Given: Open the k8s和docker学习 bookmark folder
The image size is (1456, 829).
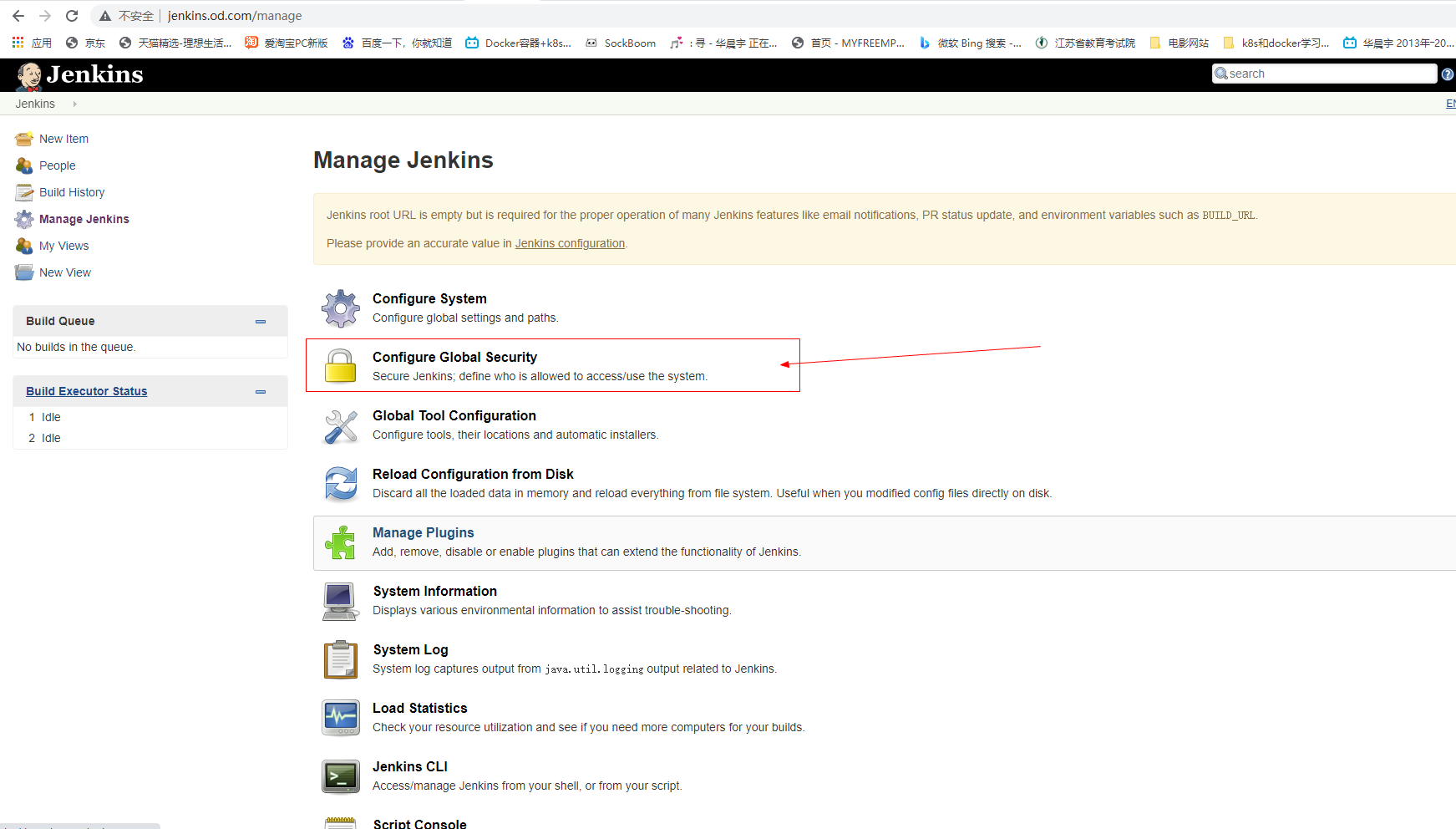Looking at the screenshot, I should [1276, 43].
